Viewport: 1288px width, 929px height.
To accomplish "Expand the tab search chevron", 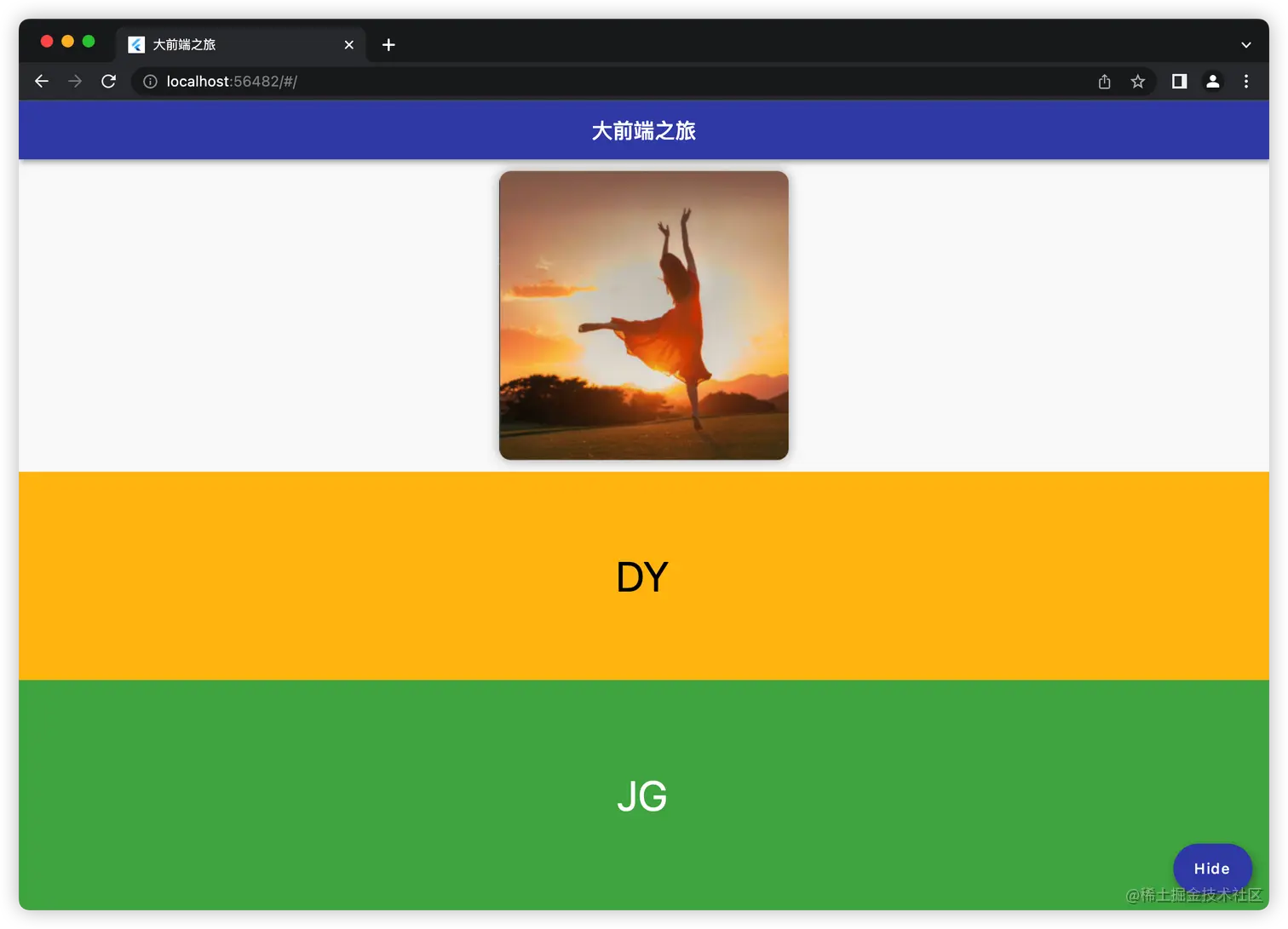I will tap(1246, 45).
